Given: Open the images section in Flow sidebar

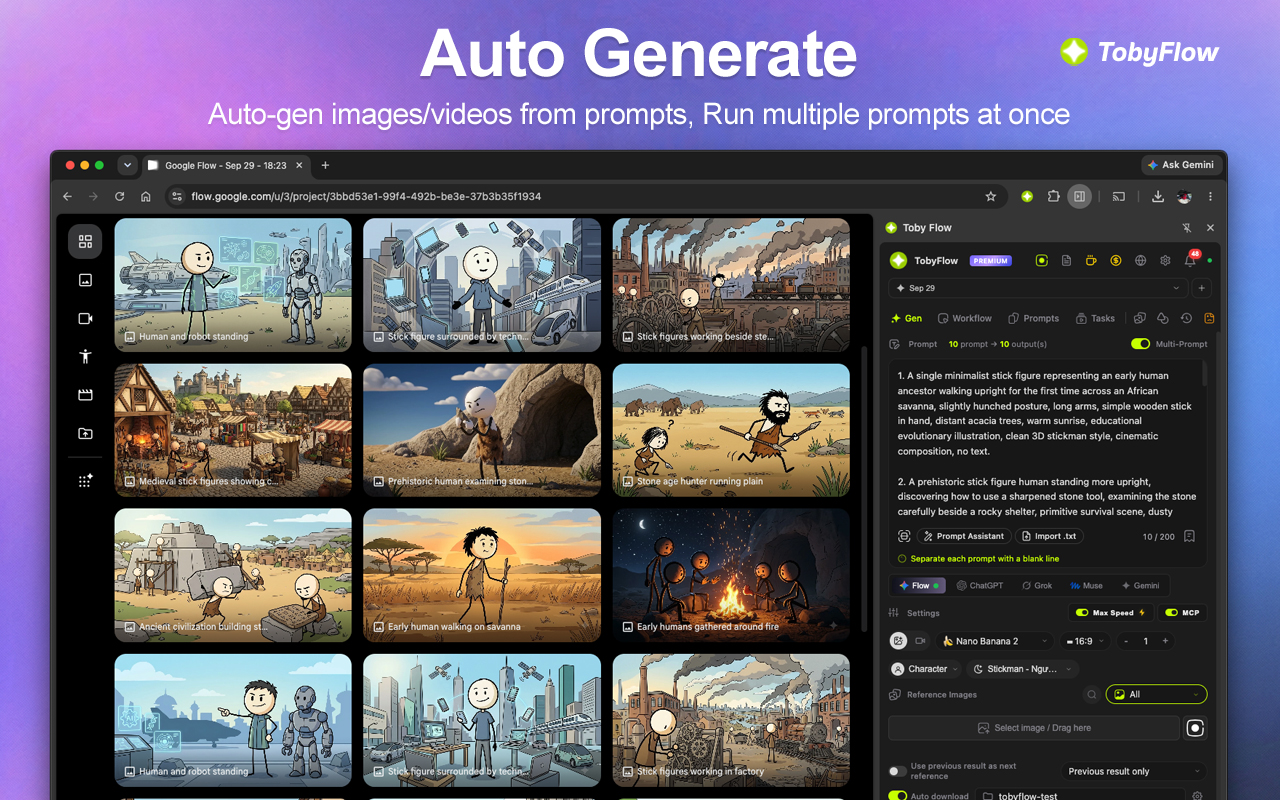Looking at the screenshot, I should point(85,280).
